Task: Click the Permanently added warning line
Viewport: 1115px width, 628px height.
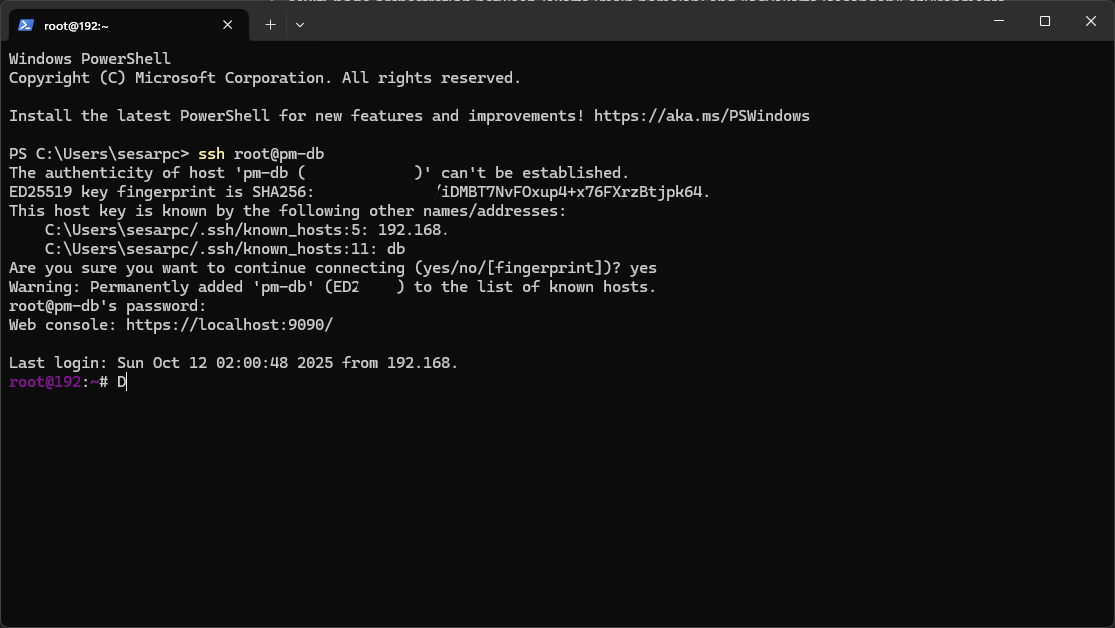Action: pyautogui.click(x=330, y=286)
